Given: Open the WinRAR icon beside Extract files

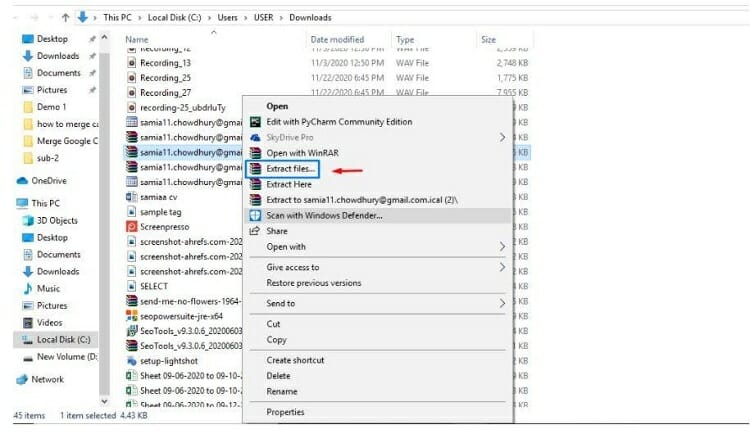Looking at the screenshot, I should pyautogui.click(x=255, y=168).
